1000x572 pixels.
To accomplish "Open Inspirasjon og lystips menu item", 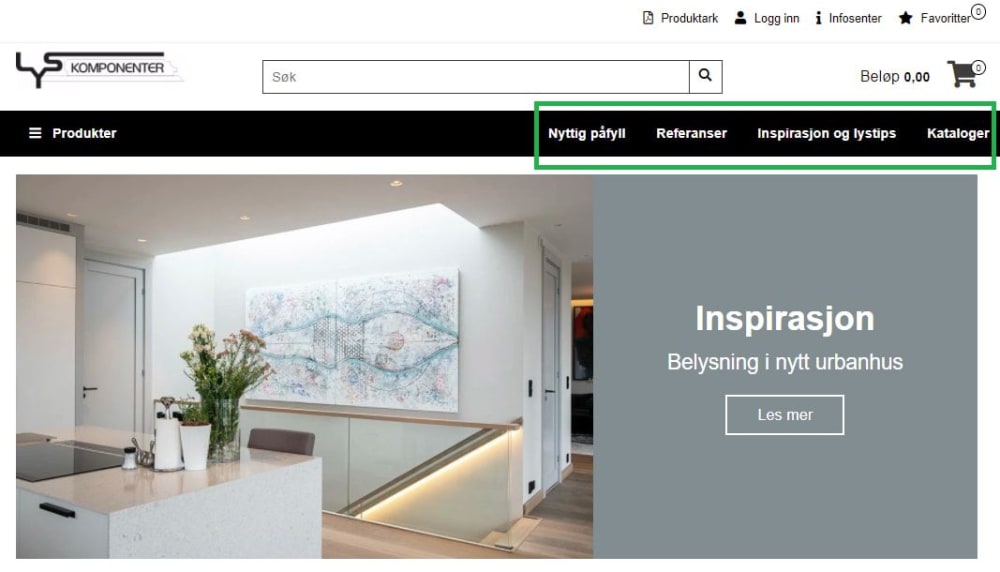I will click(x=827, y=133).
